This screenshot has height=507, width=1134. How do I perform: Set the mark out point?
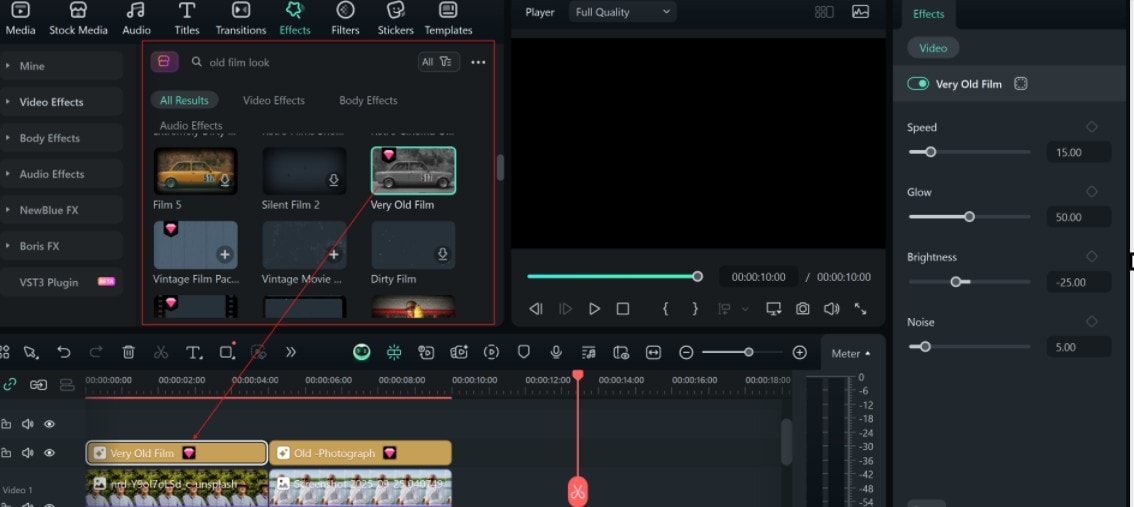(695, 309)
